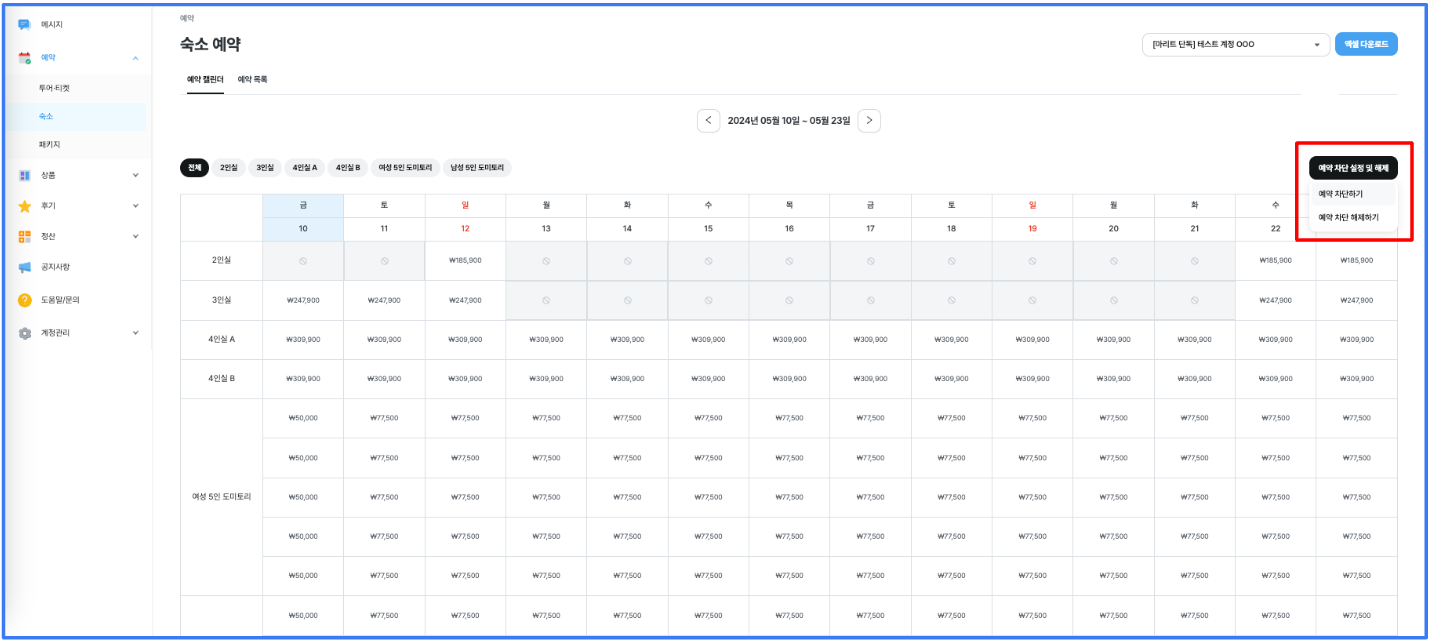Collapse the 예약 sidebar section chevron
This screenshot has height=644, width=1431.
[135, 58]
